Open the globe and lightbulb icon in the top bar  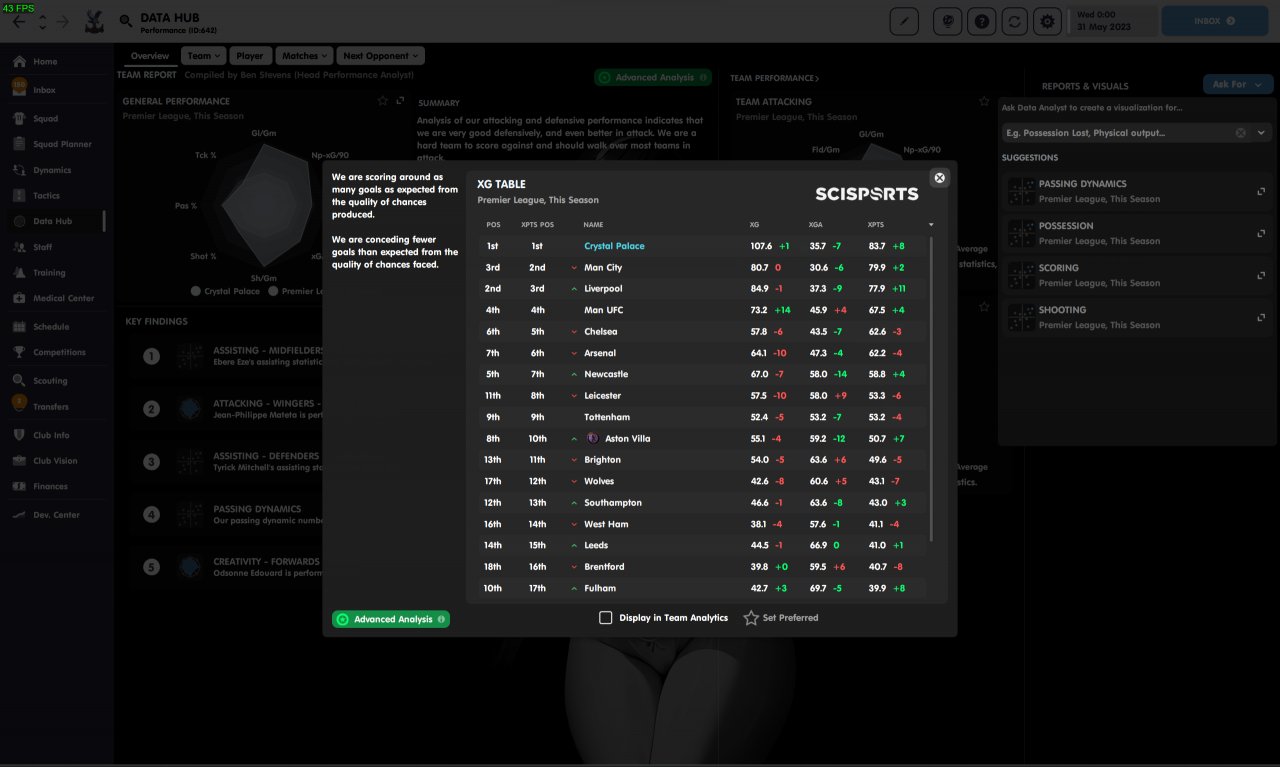pyautogui.click(x=947, y=21)
